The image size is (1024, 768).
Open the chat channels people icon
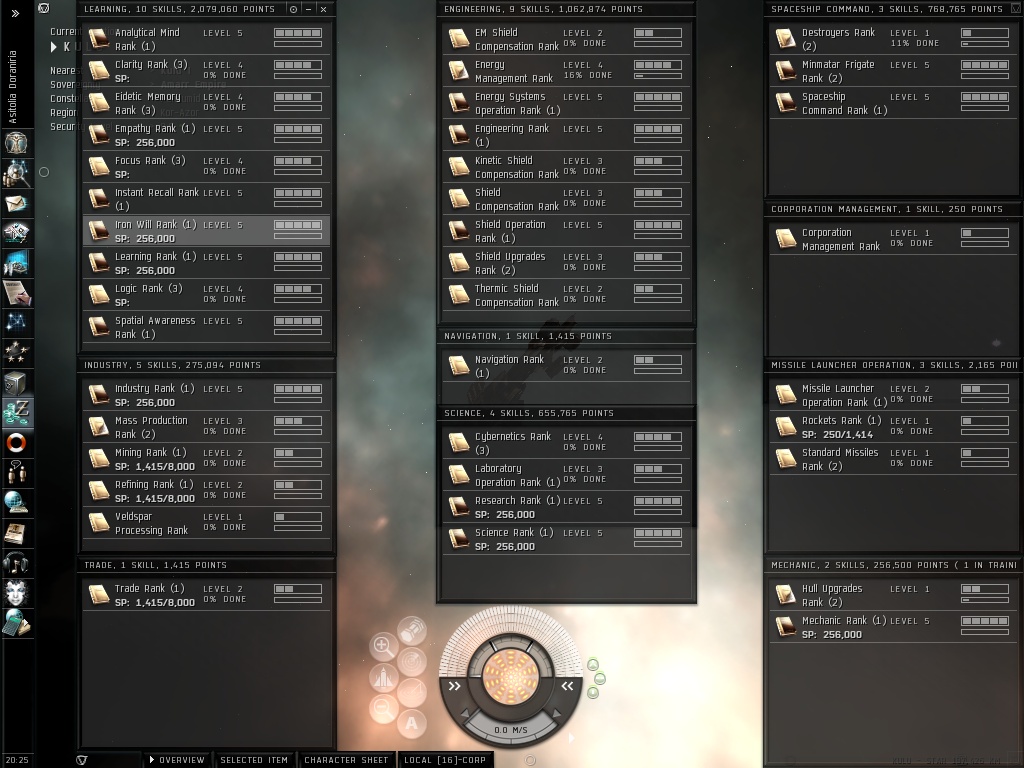click(16, 472)
